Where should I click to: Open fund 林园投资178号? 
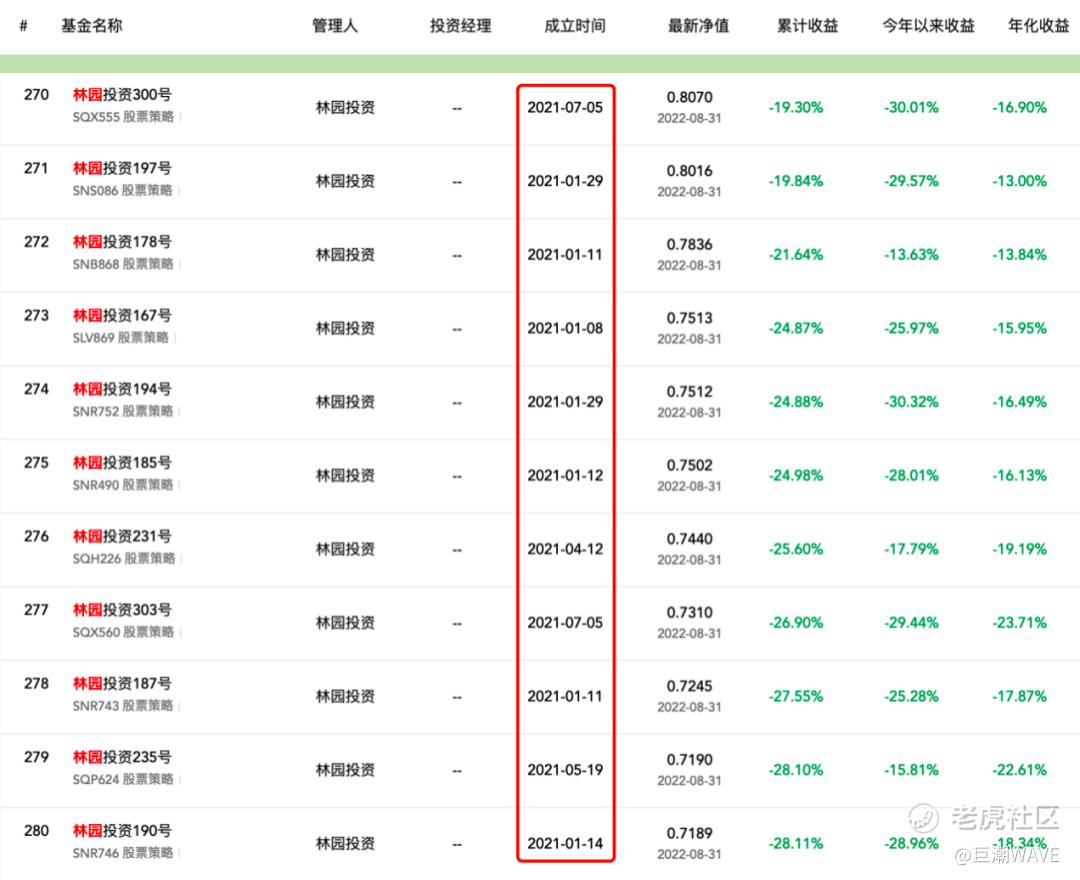[x=122, y=242]
